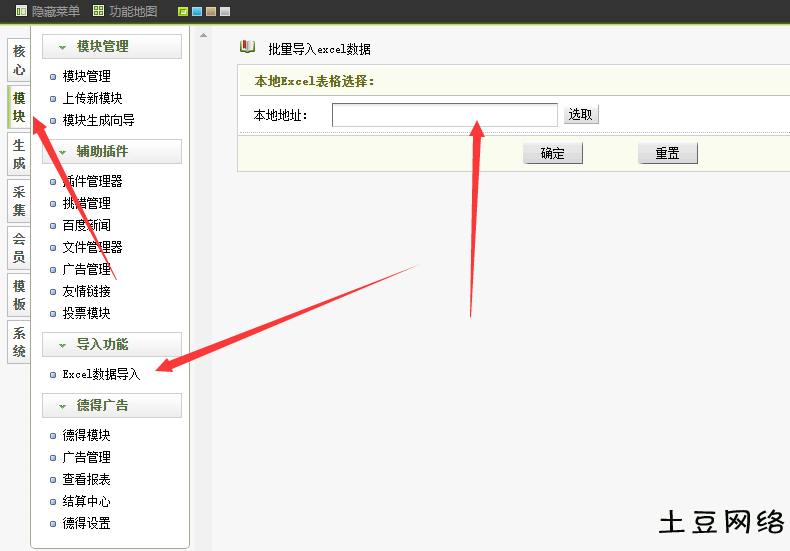Click the 选取 file browse button

580,115
